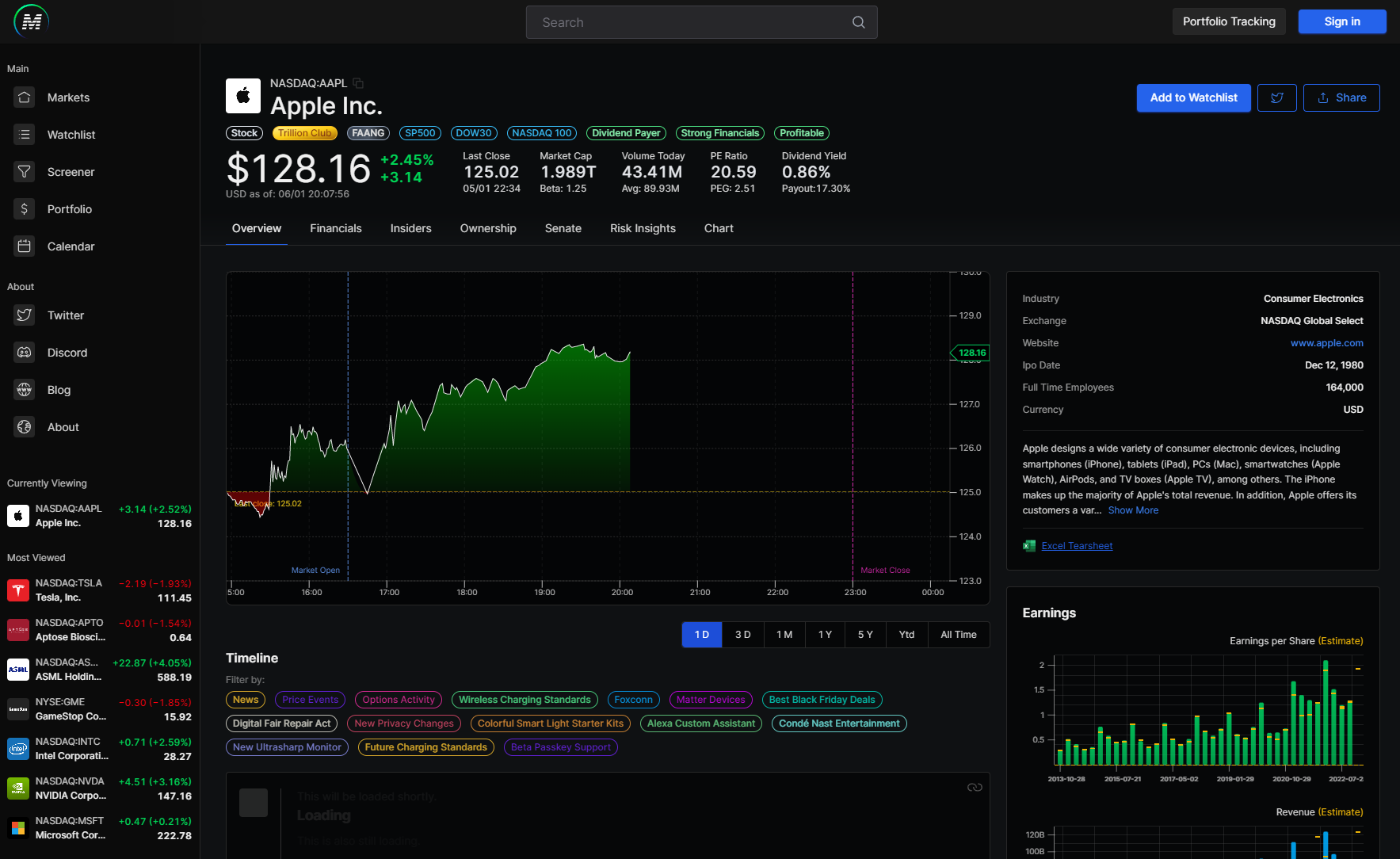The width and height of the screenshot is (1400, 859).
Task: Toggle the Price Events filter chip
Action: [309, 699]
